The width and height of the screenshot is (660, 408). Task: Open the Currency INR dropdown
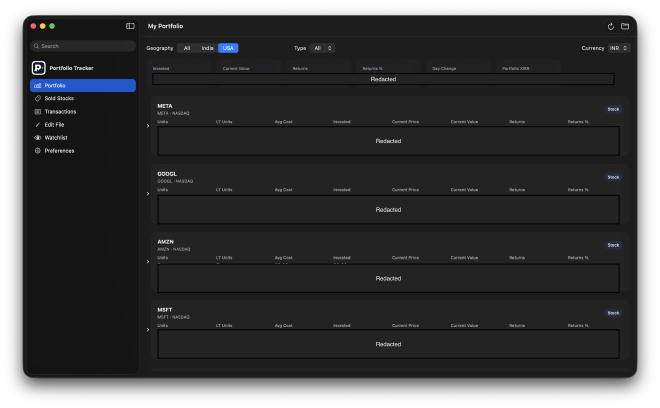pyautogui.click(x=619, y=48)
